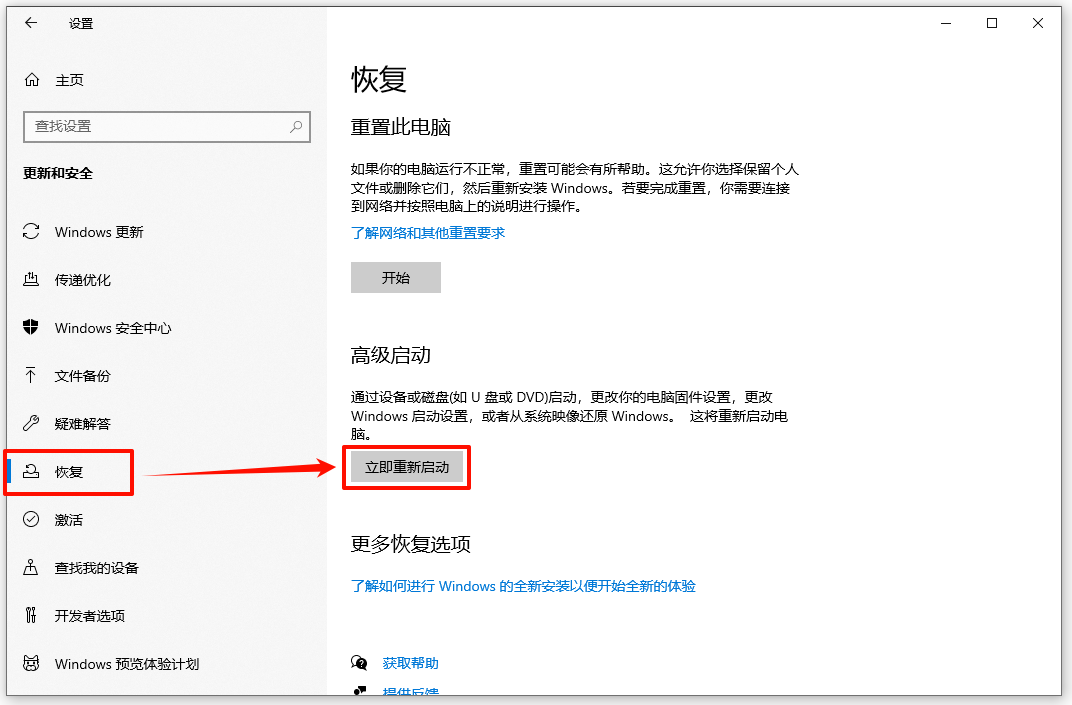Open the 疑难解答 troubleshooter page
The width and height of the screenshot is (1072, 705).
click(86, 423)
